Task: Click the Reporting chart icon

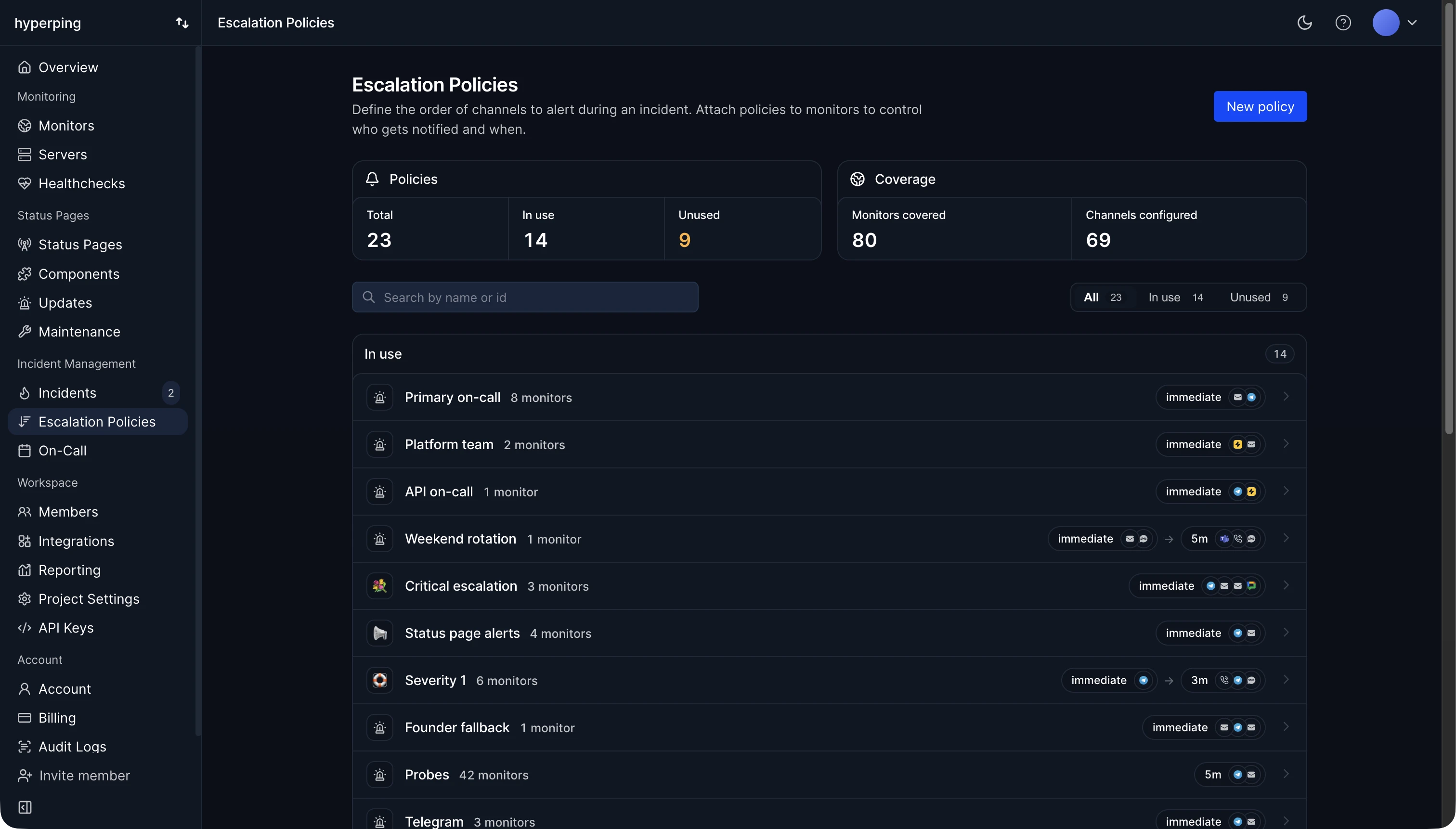Action: click(x=25, y=570)
